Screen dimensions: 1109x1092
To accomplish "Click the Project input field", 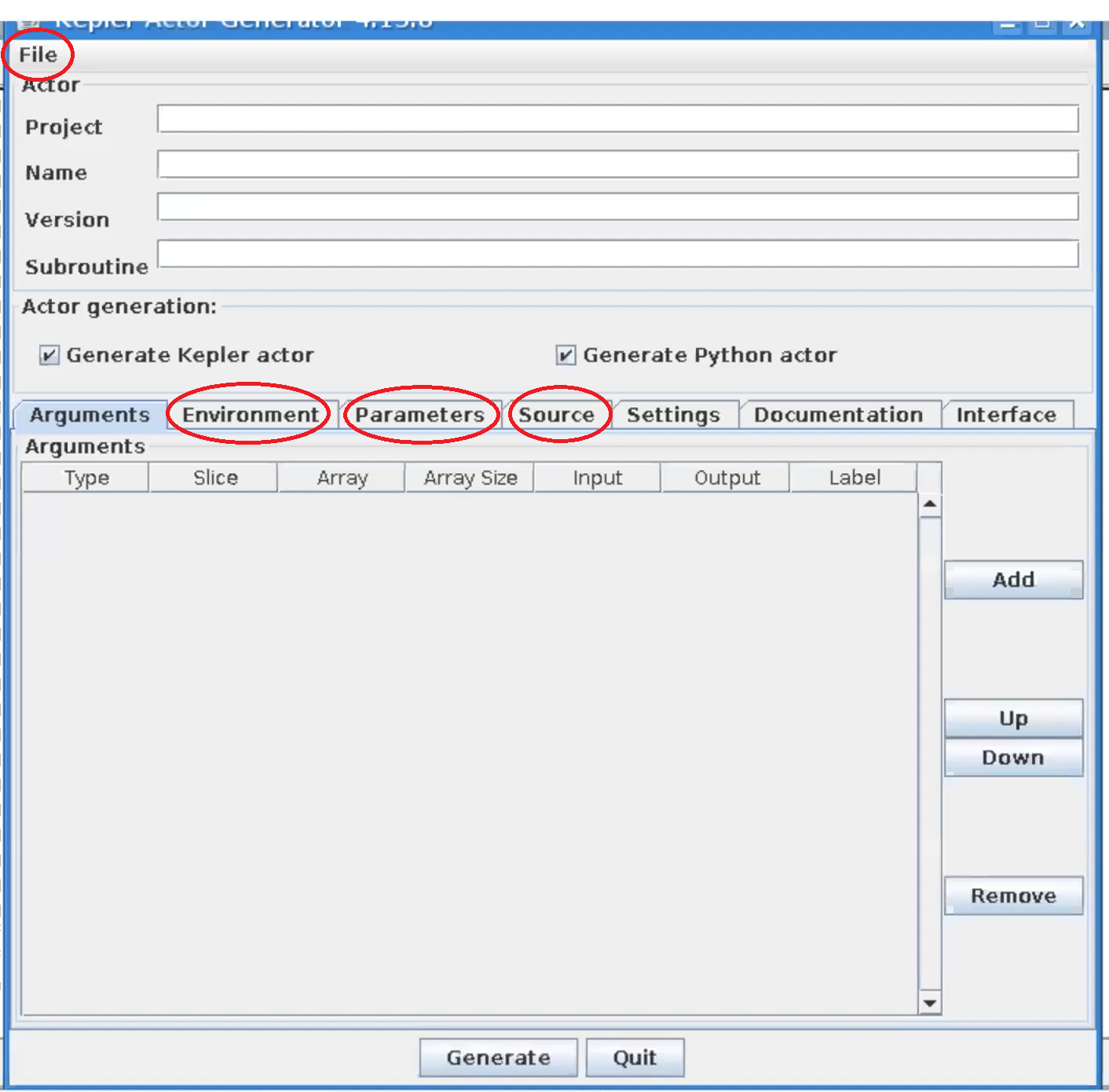I will [617, 119].
